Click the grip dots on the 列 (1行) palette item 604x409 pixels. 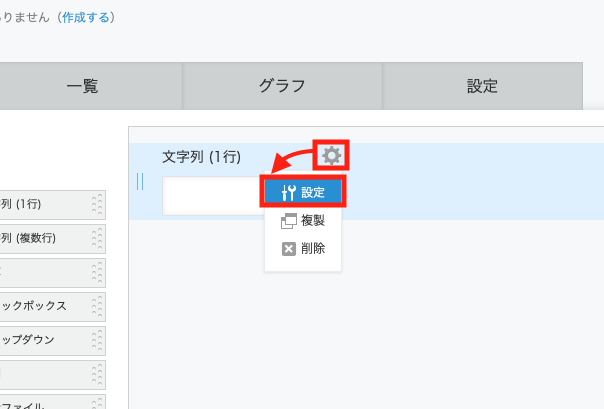[97, 204]
